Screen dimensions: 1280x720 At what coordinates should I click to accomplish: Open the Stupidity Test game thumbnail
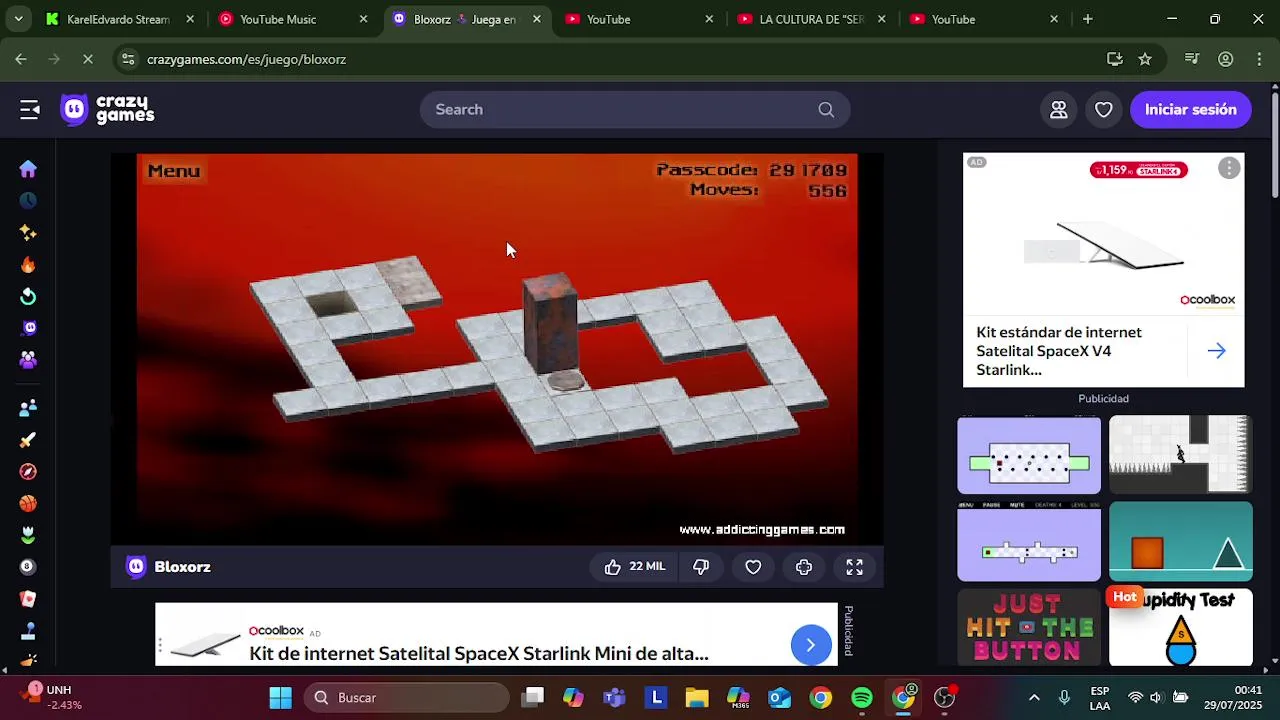tap(1181, 627)
